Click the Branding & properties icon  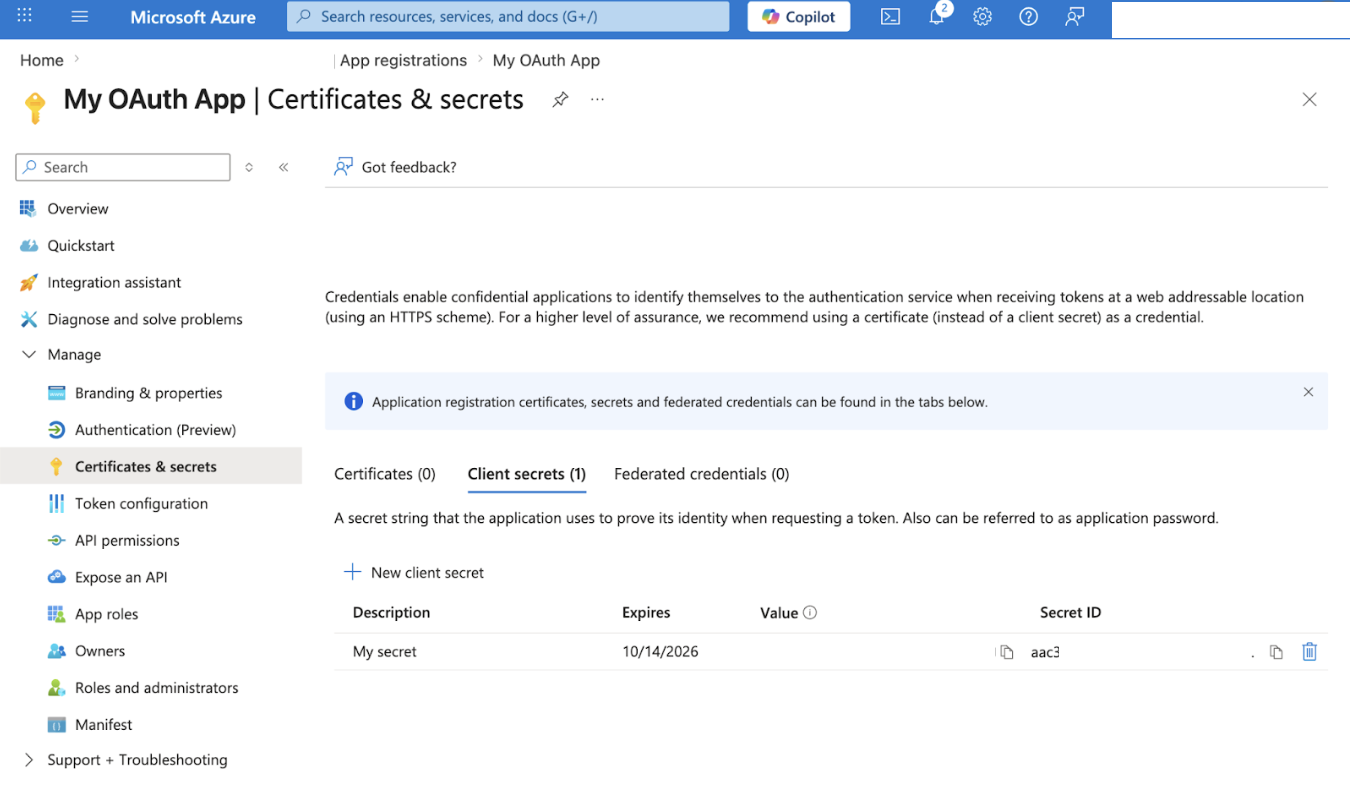[56, 393]
